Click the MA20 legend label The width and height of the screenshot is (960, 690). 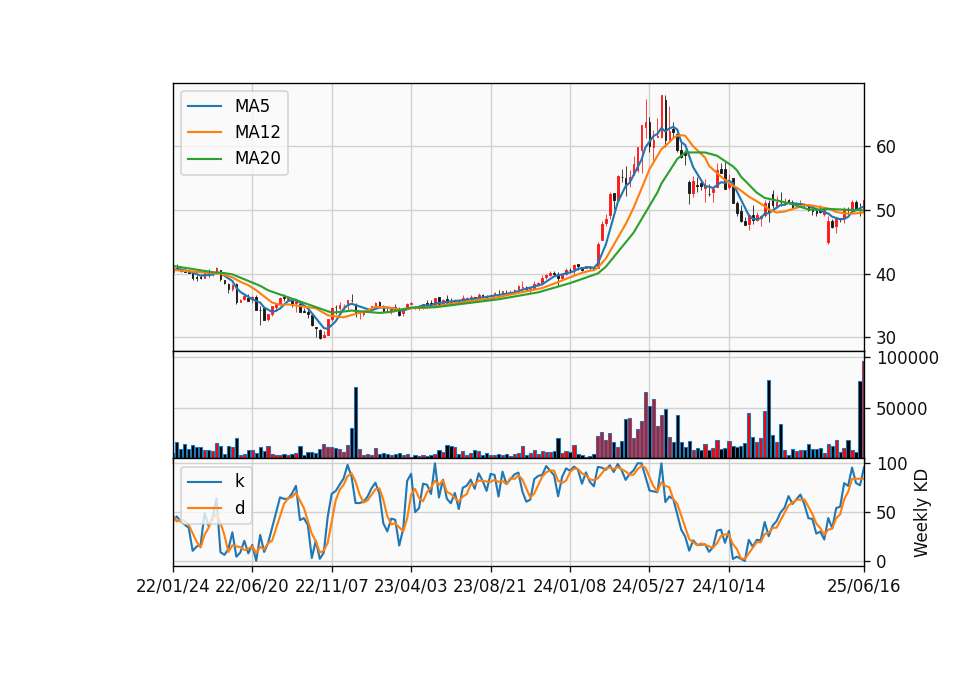coord(257,158)
